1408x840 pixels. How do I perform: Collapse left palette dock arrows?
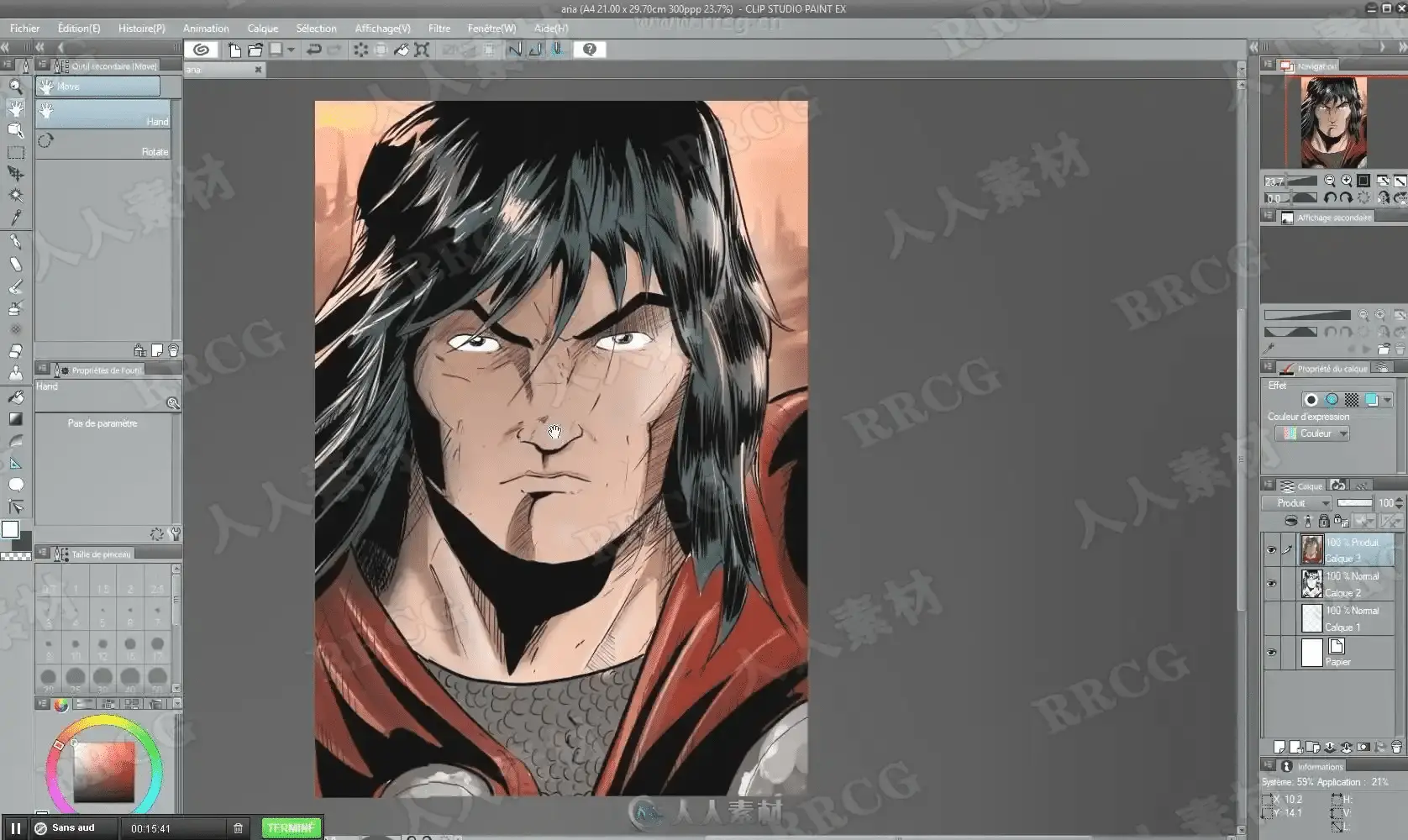pos(7,47)
